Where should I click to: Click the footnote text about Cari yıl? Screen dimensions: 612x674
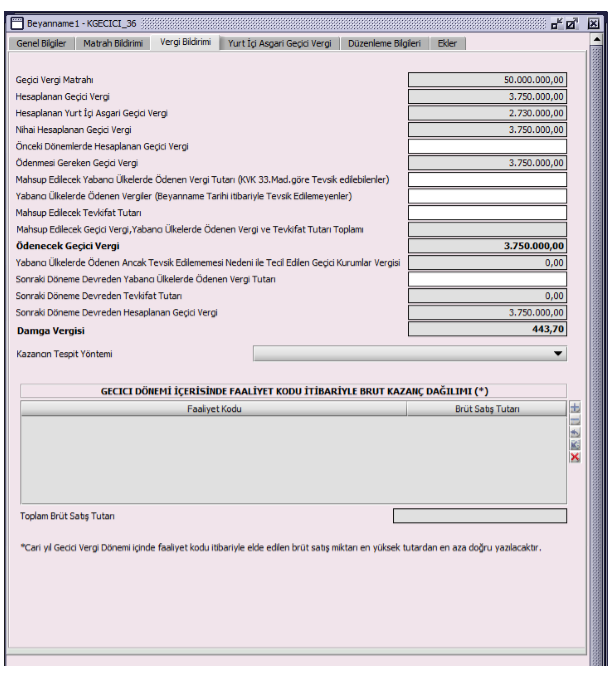pos(281,548)
